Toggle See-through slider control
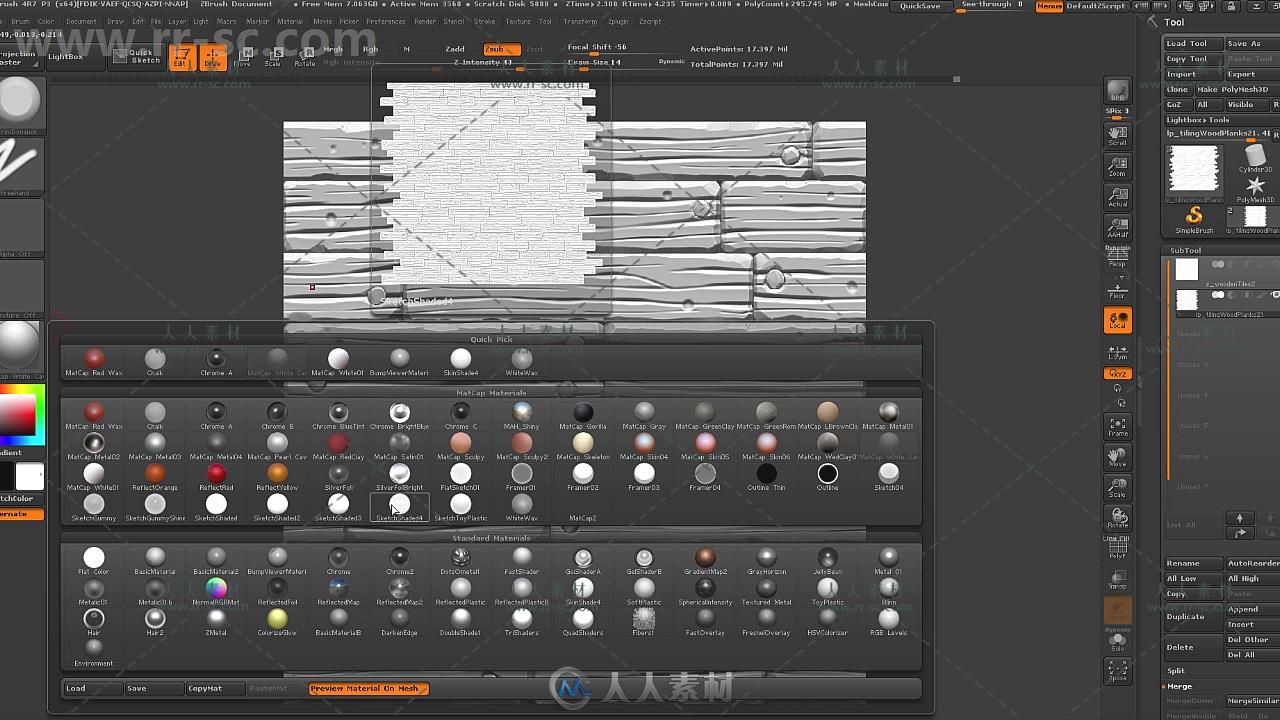 point(990,6)
